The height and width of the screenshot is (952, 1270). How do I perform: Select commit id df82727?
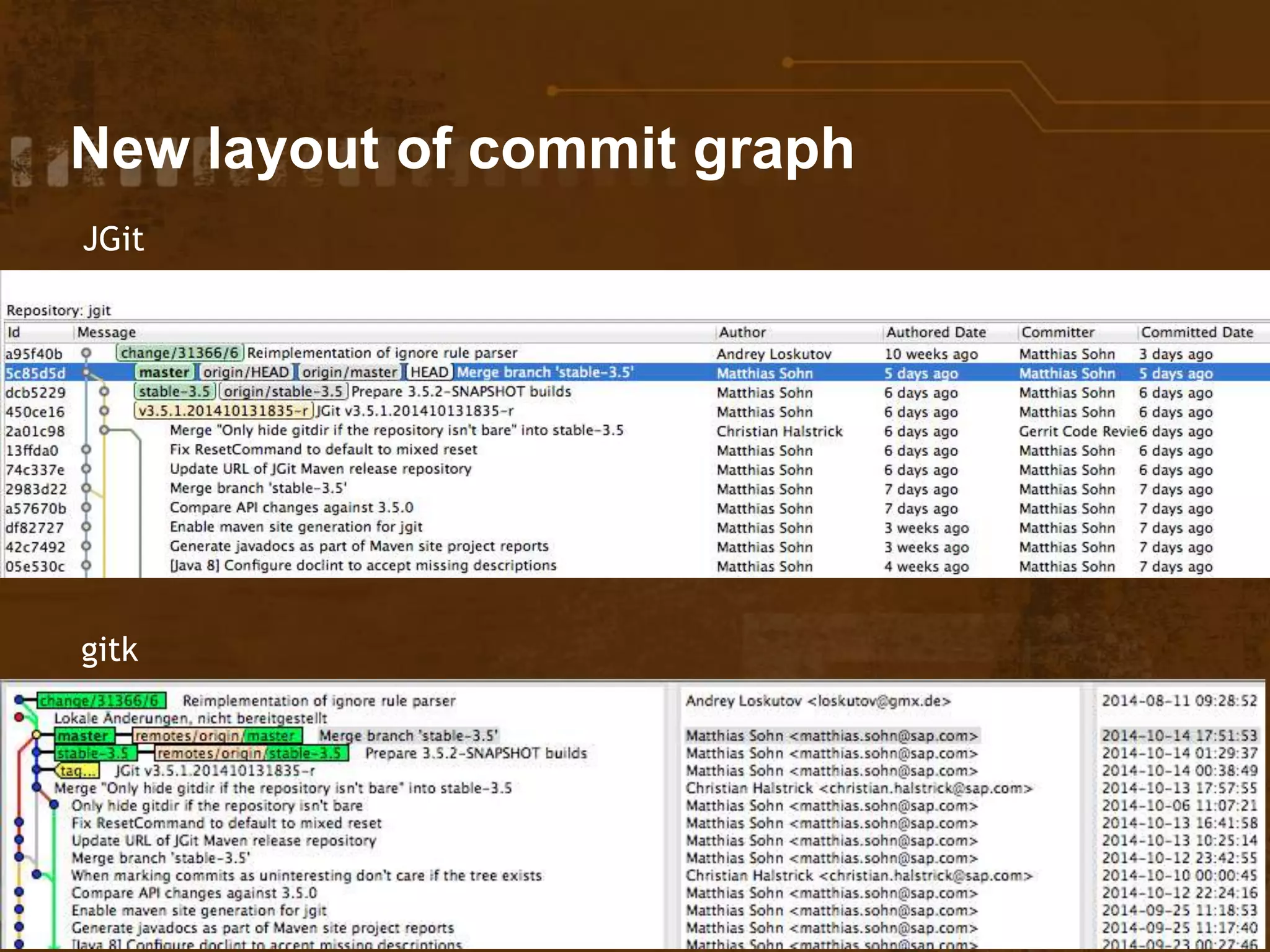pyautogui.click(x=34, y=527)
